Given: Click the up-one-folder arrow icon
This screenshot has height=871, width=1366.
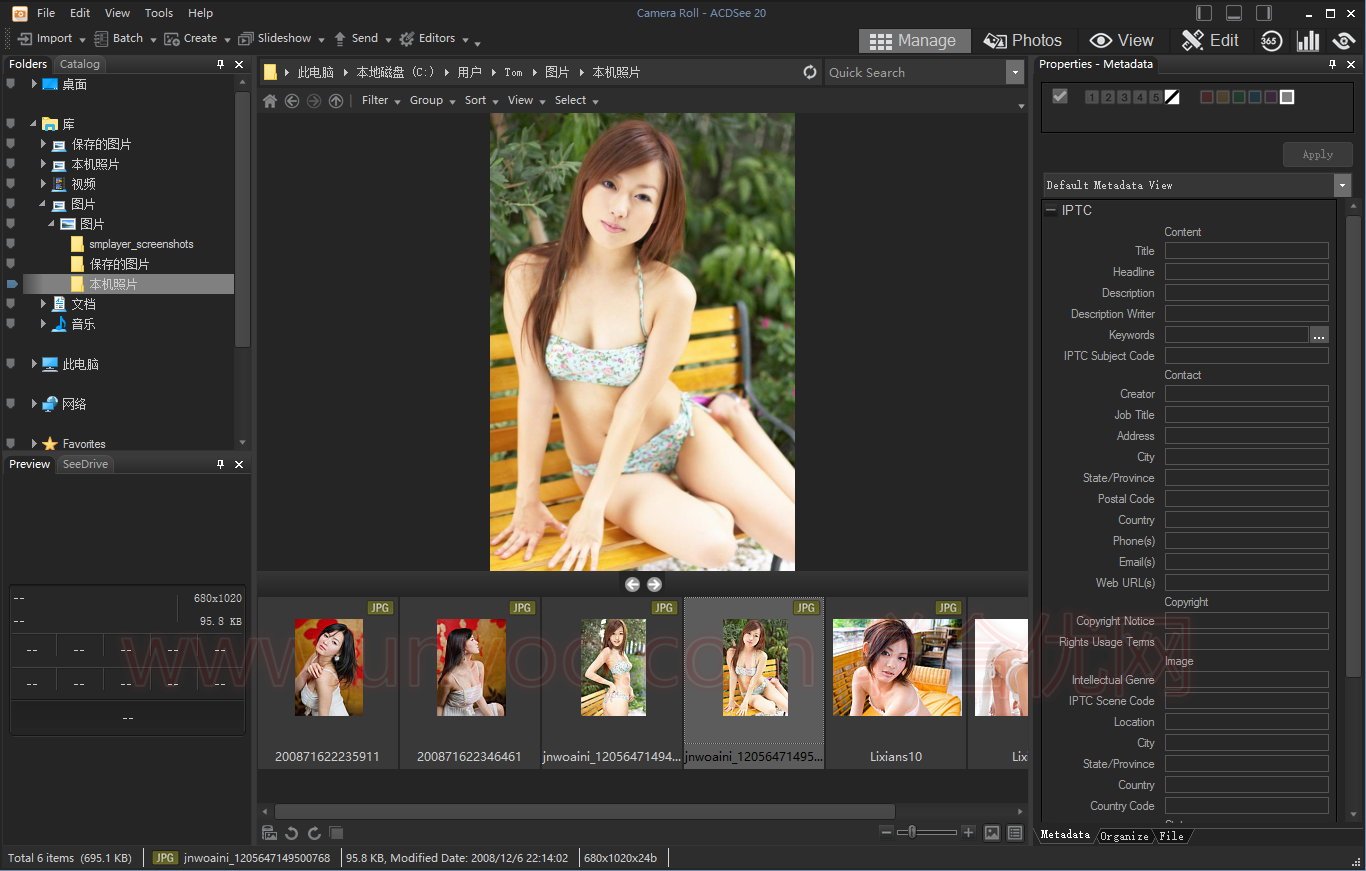Looking at the screenshot, I should 336,101.
